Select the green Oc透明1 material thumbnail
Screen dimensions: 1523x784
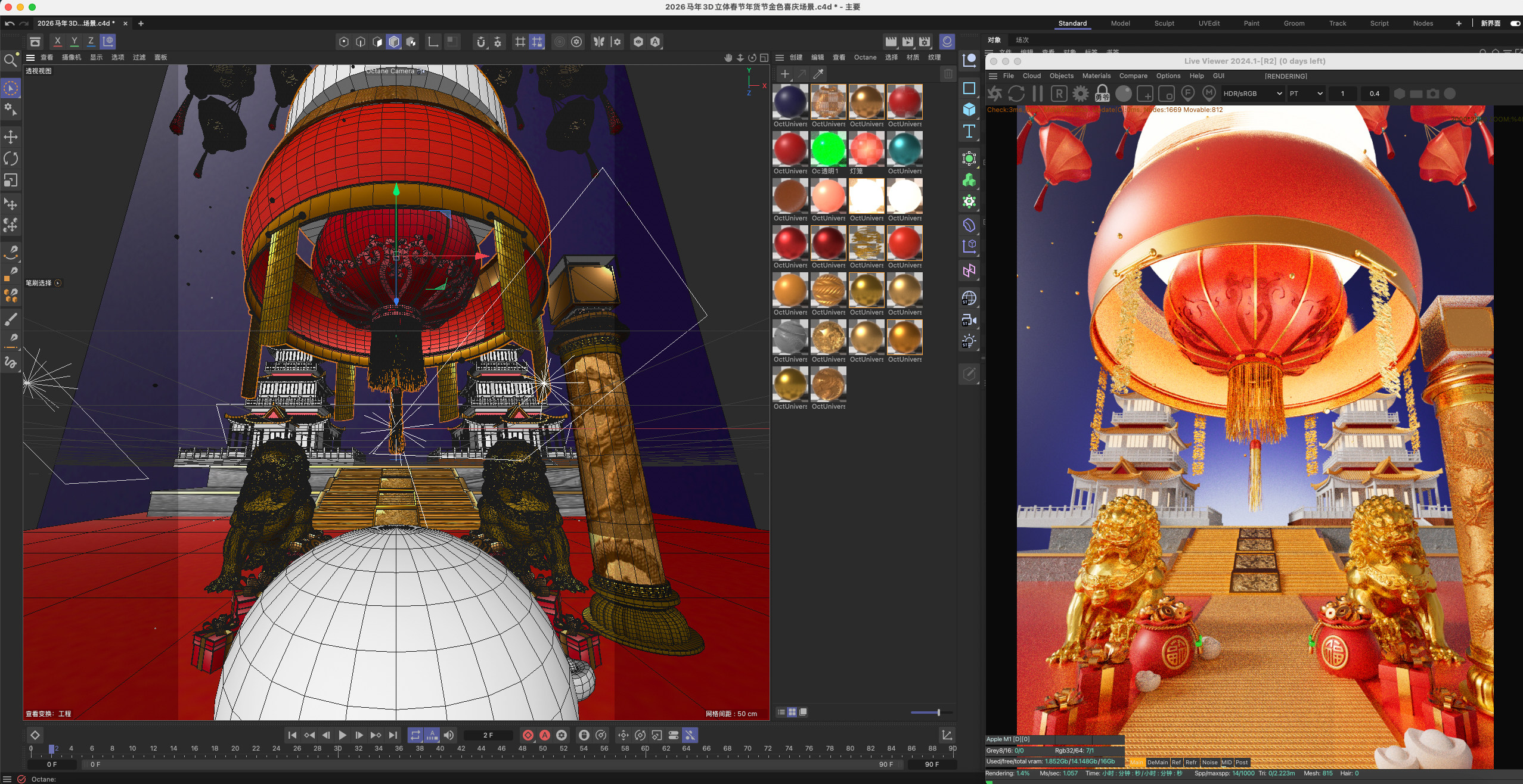click(828, 148)
